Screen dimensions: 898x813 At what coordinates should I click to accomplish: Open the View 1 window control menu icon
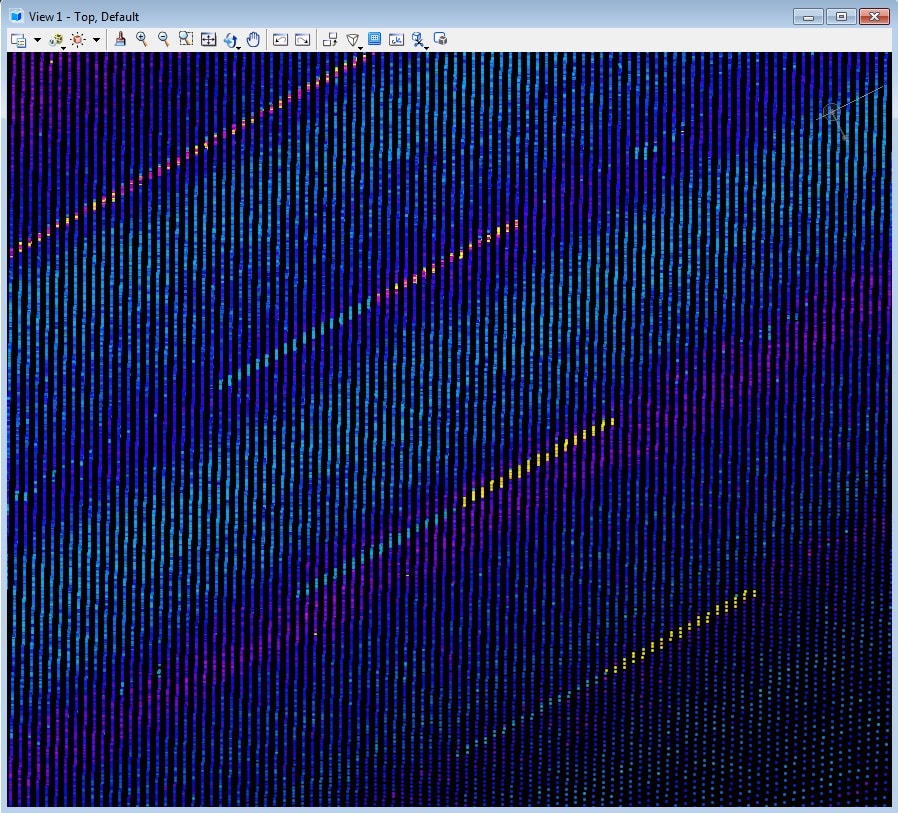[x=16, y=16]
